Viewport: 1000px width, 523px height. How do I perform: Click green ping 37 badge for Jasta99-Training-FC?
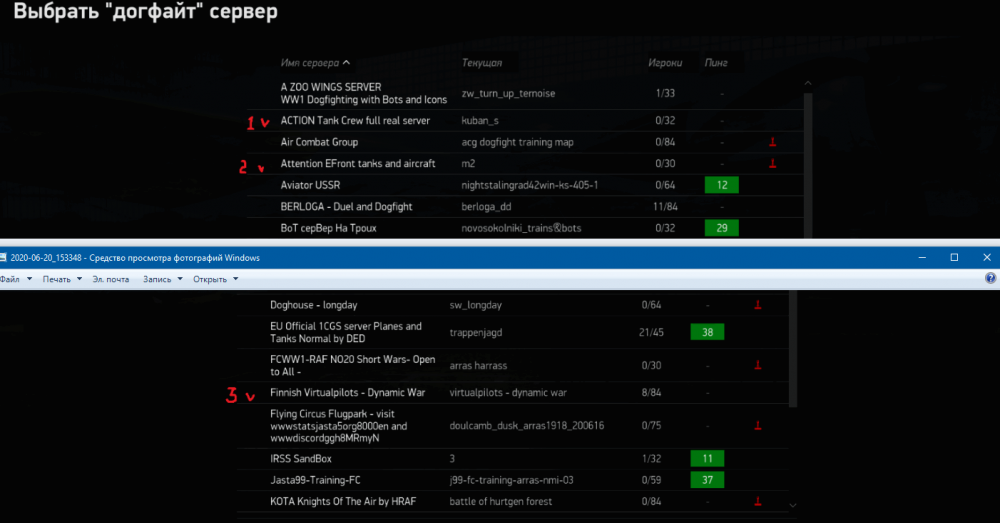707,480
